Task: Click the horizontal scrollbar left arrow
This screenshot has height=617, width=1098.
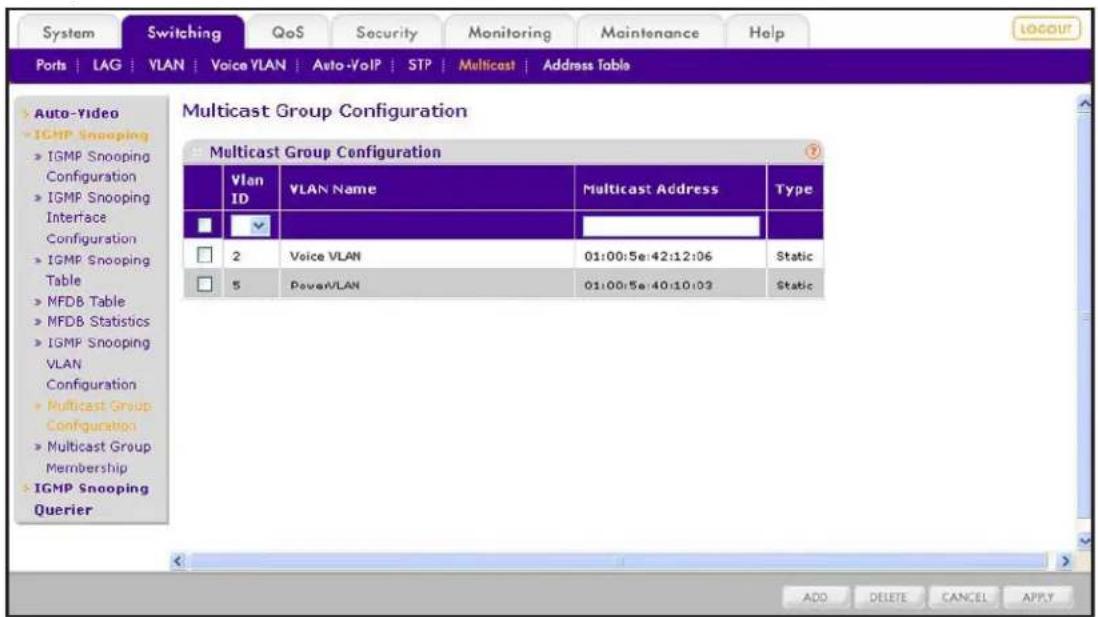Action: pyautogui.click(x=178, y=561)
